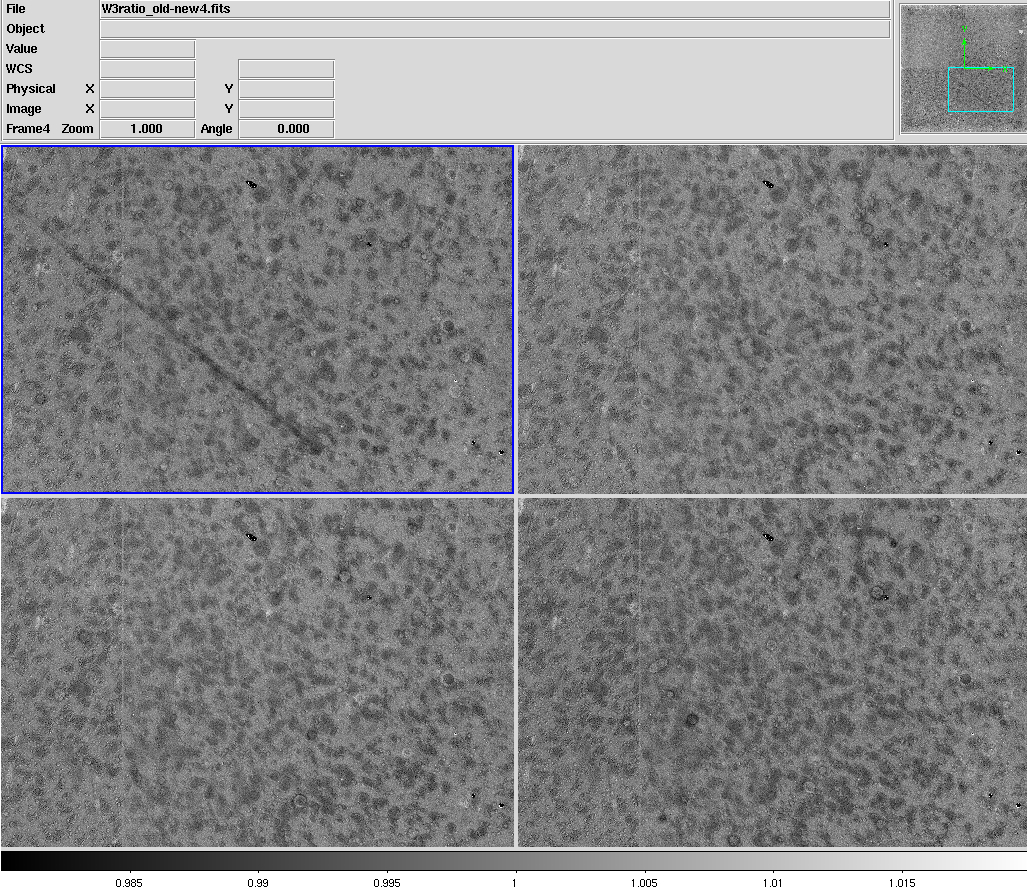Select the bottom-left image frame
Image resolution: width=1027 pixels, height=891 pixels.
pos(257,672)
